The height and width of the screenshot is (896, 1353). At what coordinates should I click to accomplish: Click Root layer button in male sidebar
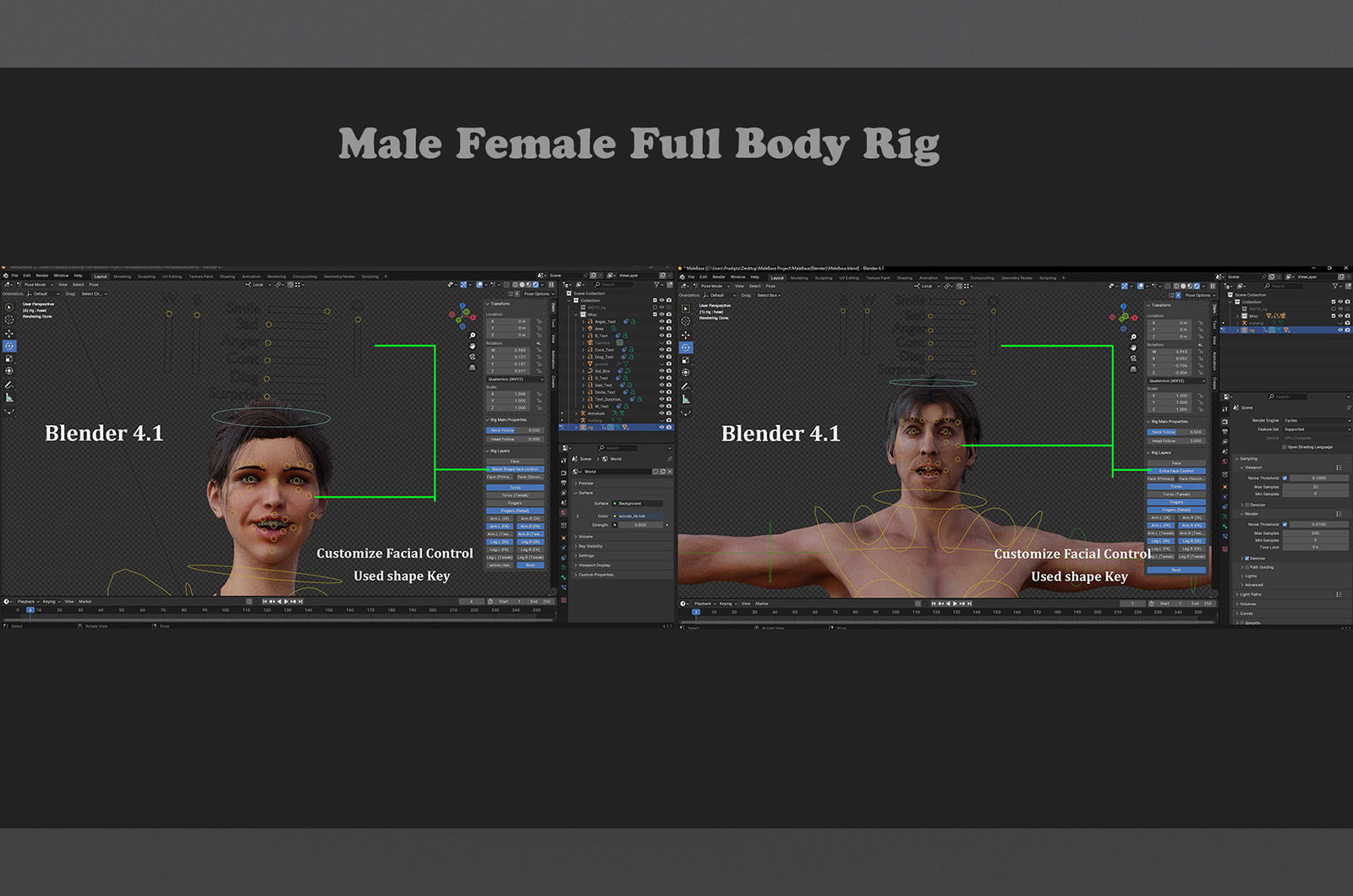point(1176,570)
